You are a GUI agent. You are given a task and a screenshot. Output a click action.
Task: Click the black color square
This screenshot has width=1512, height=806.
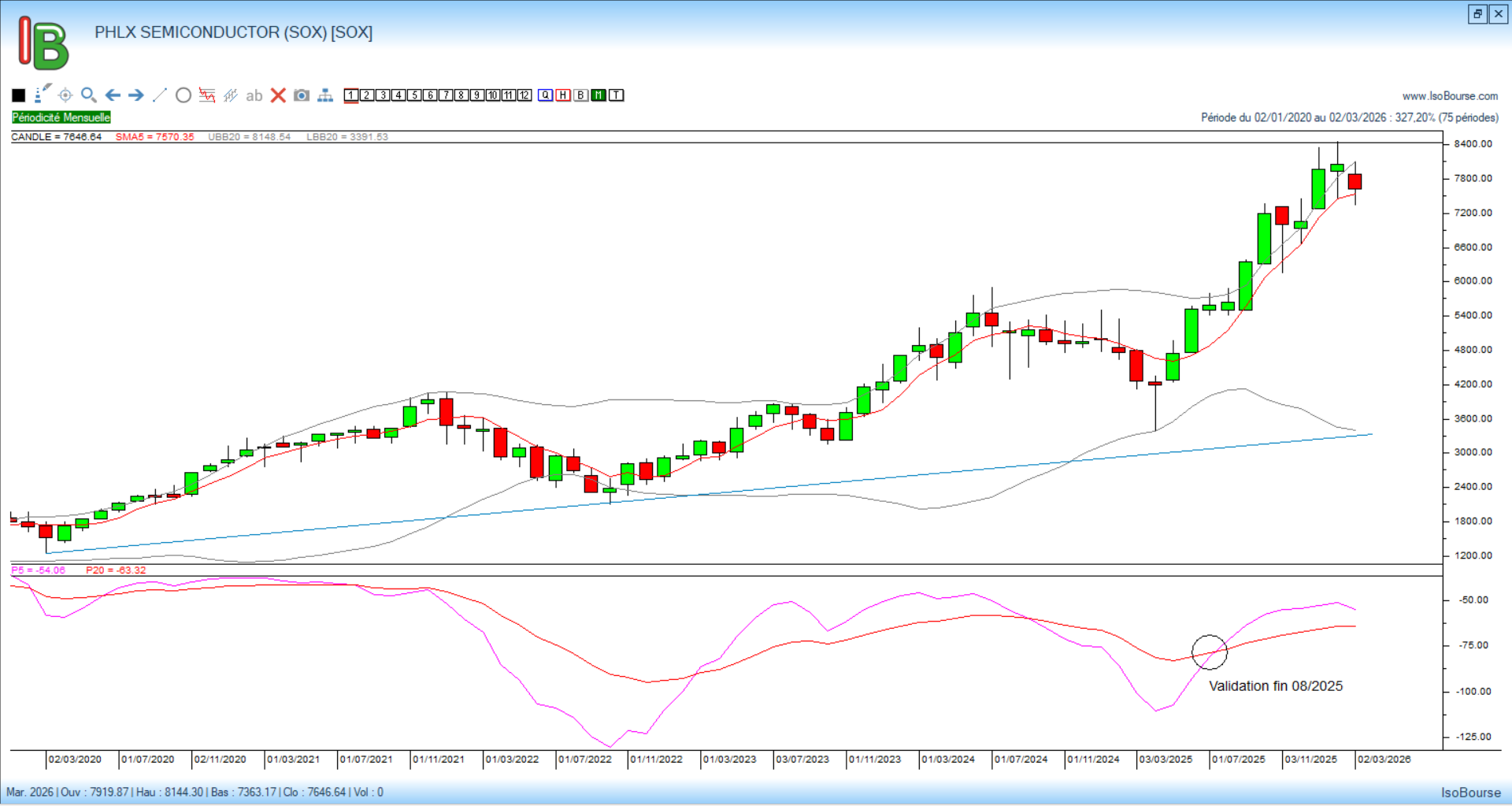[19, 95]
